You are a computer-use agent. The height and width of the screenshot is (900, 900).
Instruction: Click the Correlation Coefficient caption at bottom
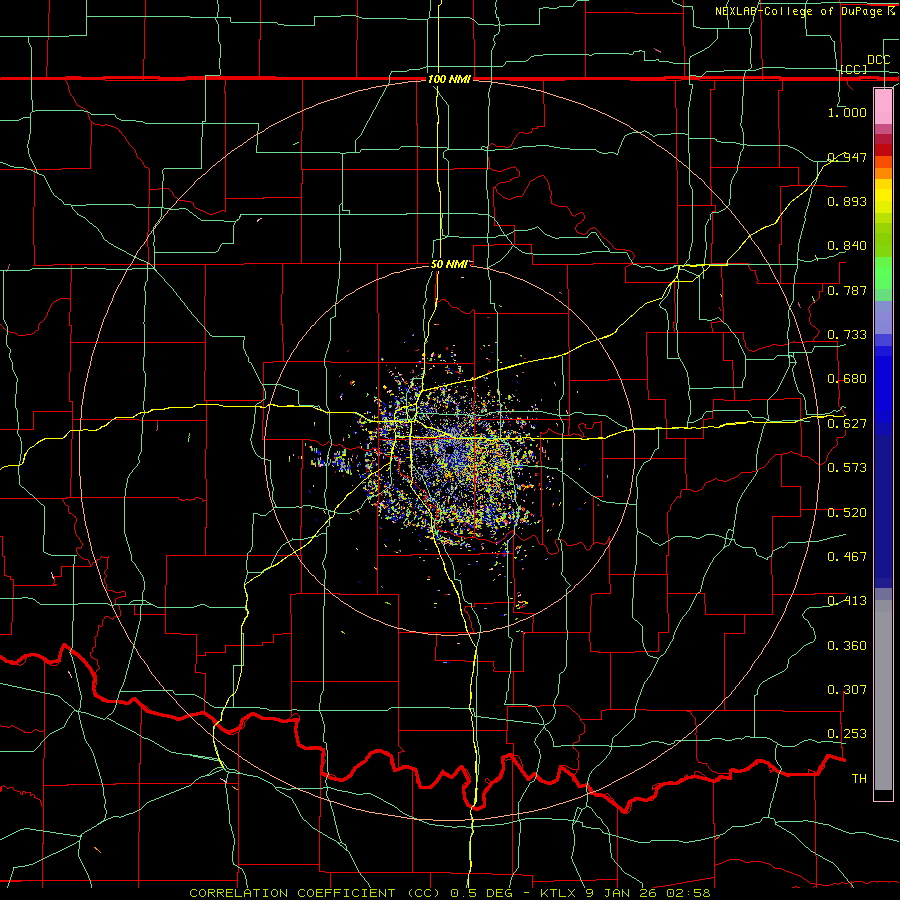[450, 893]
